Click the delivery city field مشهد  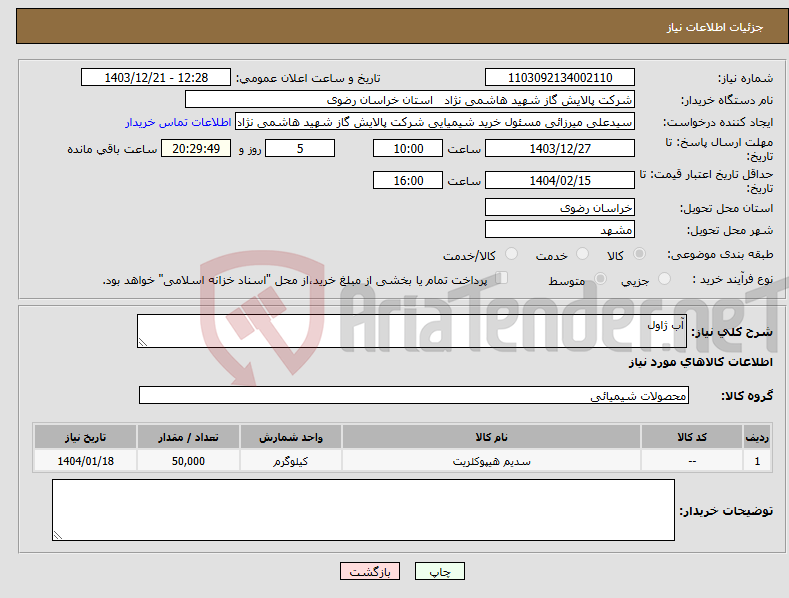coord(560,230)
